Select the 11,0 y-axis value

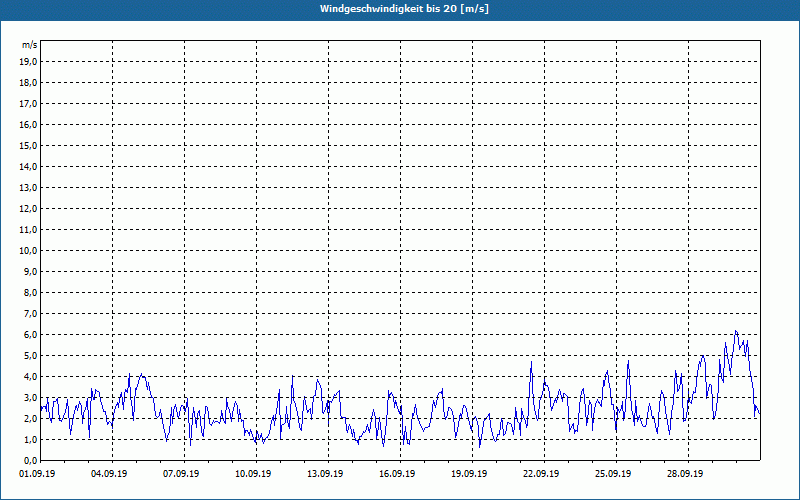pyautogui.click(x=29, y=230)
